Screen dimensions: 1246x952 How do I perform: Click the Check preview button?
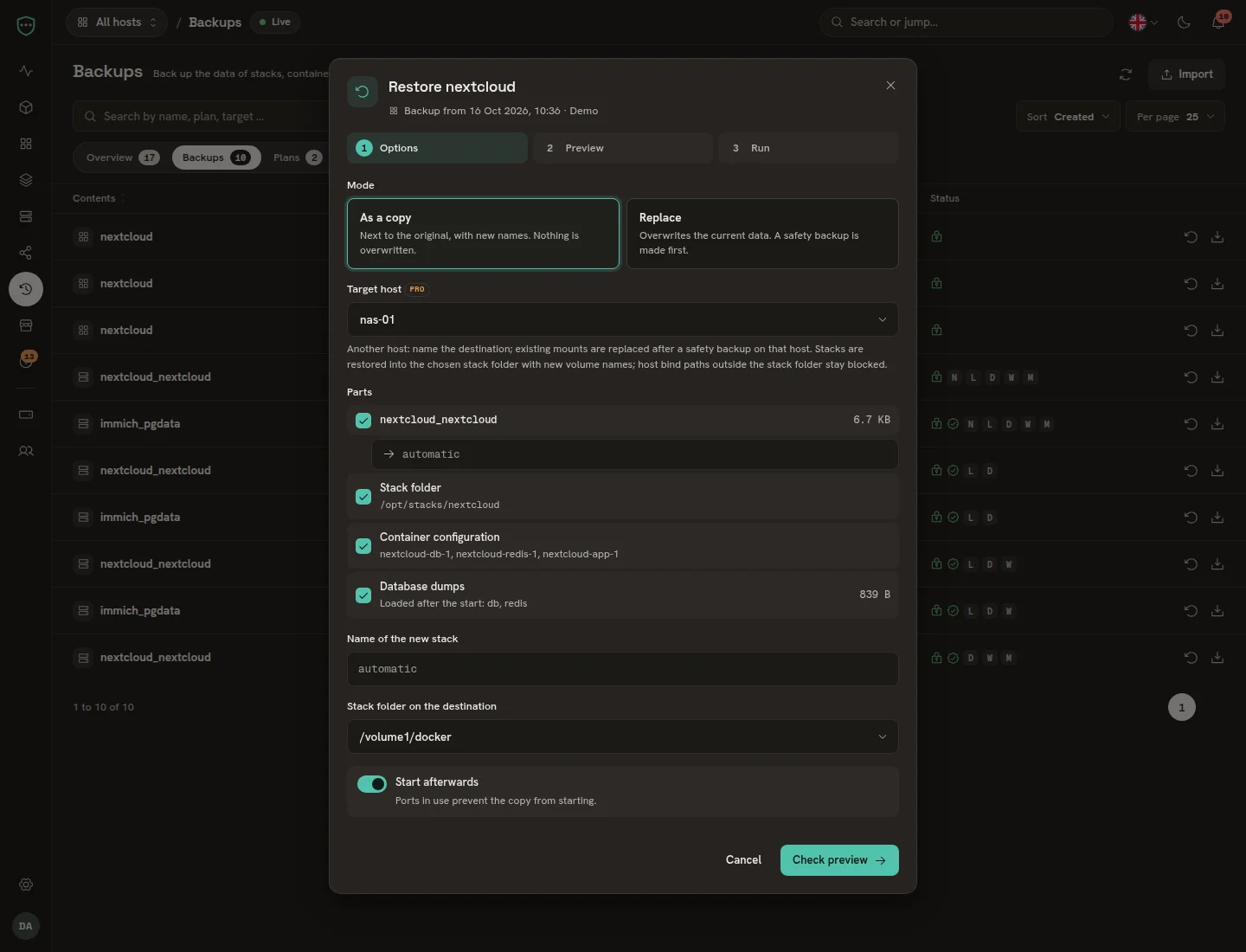pyautogui.click(x=839, y=860)
